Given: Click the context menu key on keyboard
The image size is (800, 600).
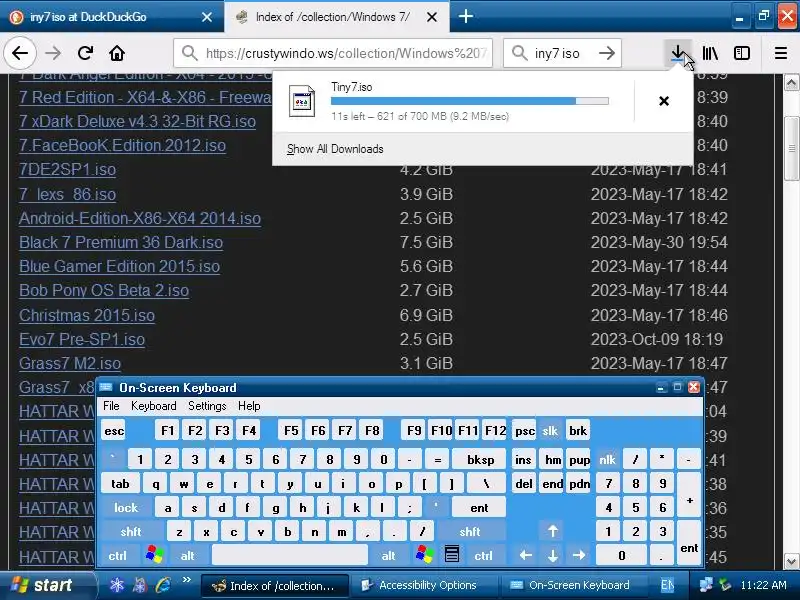Looking at the screenshot, I should click(452, 555).
